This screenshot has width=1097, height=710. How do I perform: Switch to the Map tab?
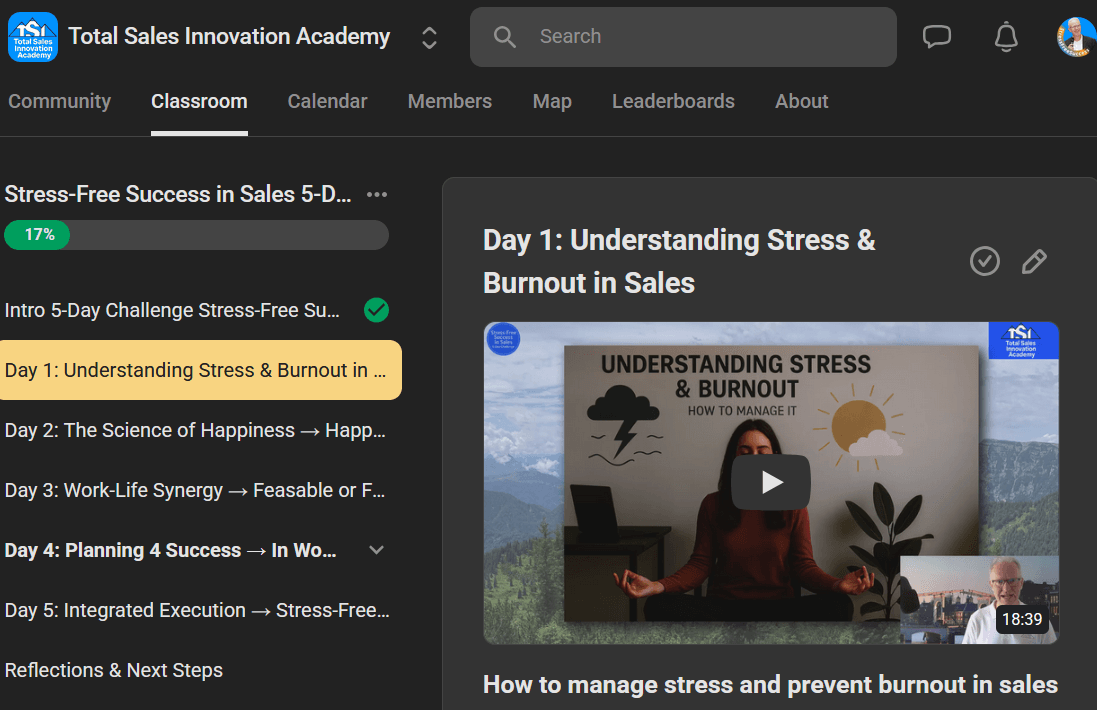tap(552, 101)
